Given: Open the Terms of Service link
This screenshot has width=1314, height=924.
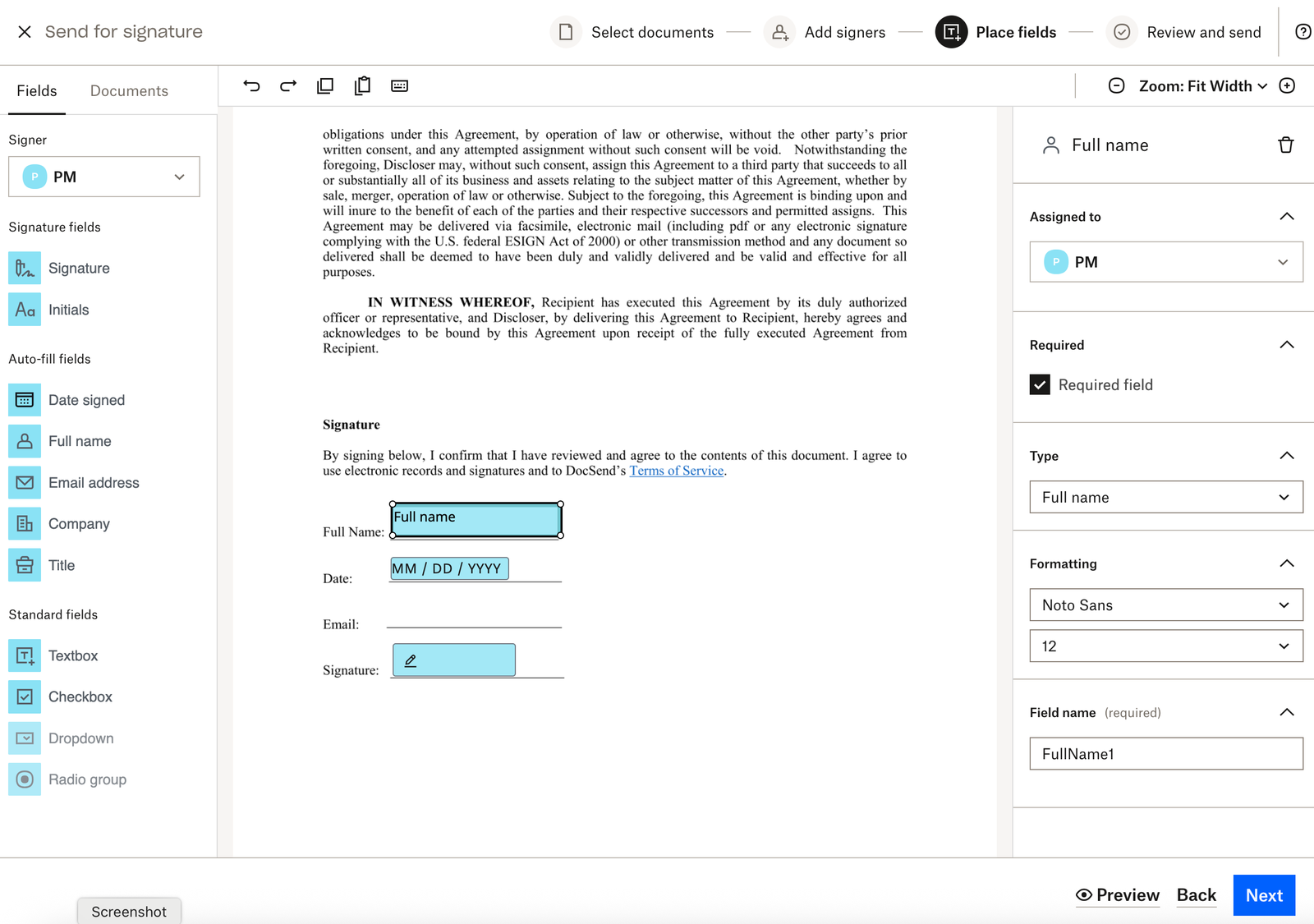Looking at the screenshot, I should tap(676, 471).
